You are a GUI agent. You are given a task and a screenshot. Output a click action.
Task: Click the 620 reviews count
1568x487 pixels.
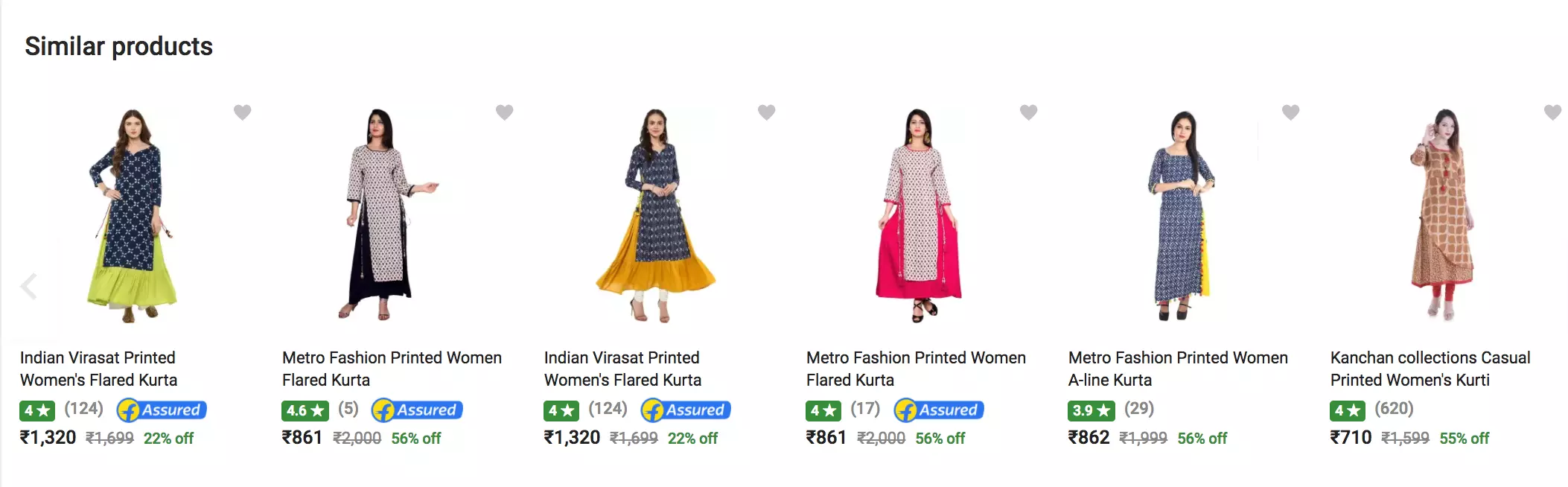point(1394,409)
